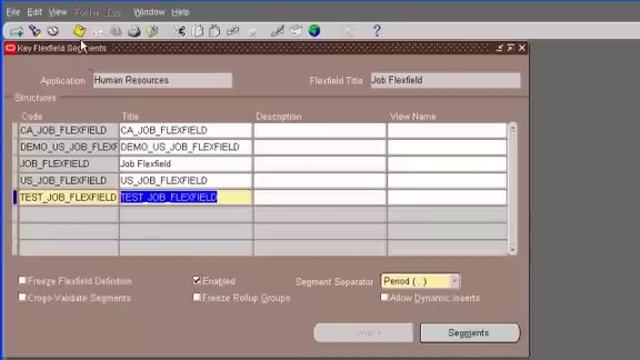The height and width of the screenshot is (360, 640).
Task: Select the DEMO_US_JOB_FLEXF code cell
Action: (69, 147)
